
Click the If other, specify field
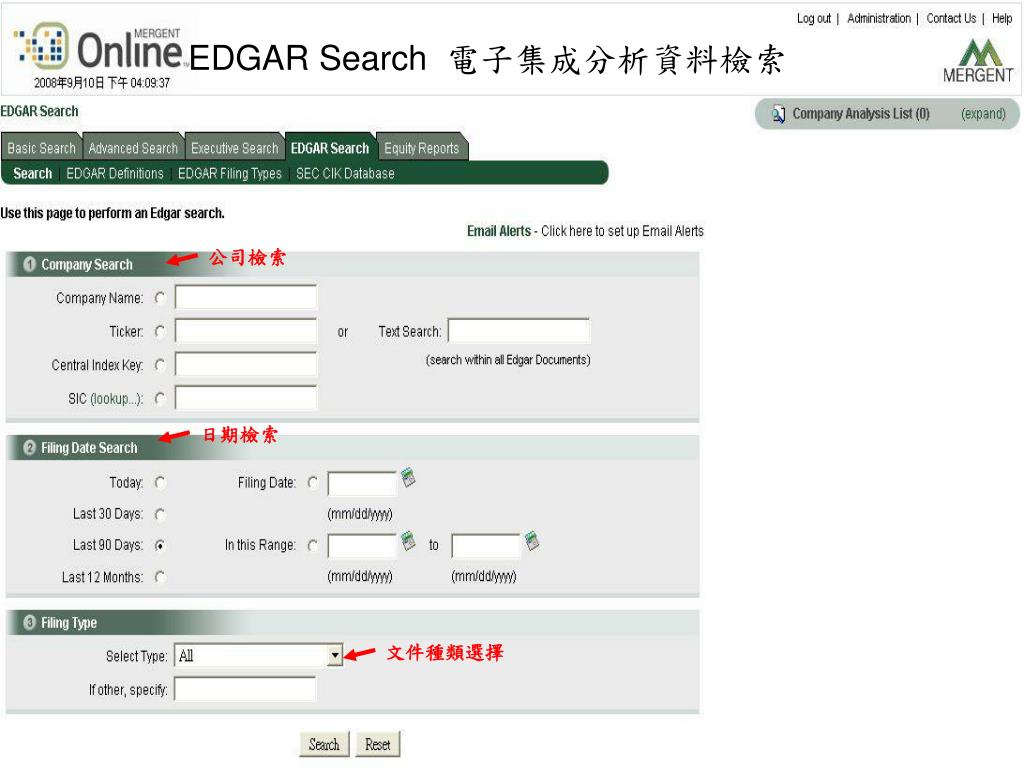[245, 689]
